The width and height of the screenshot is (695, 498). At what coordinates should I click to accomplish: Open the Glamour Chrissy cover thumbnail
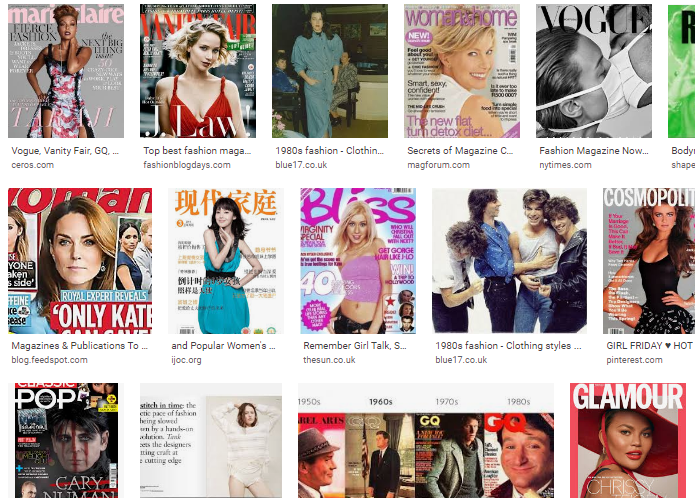pyautogui.click(x=628, y=440)
